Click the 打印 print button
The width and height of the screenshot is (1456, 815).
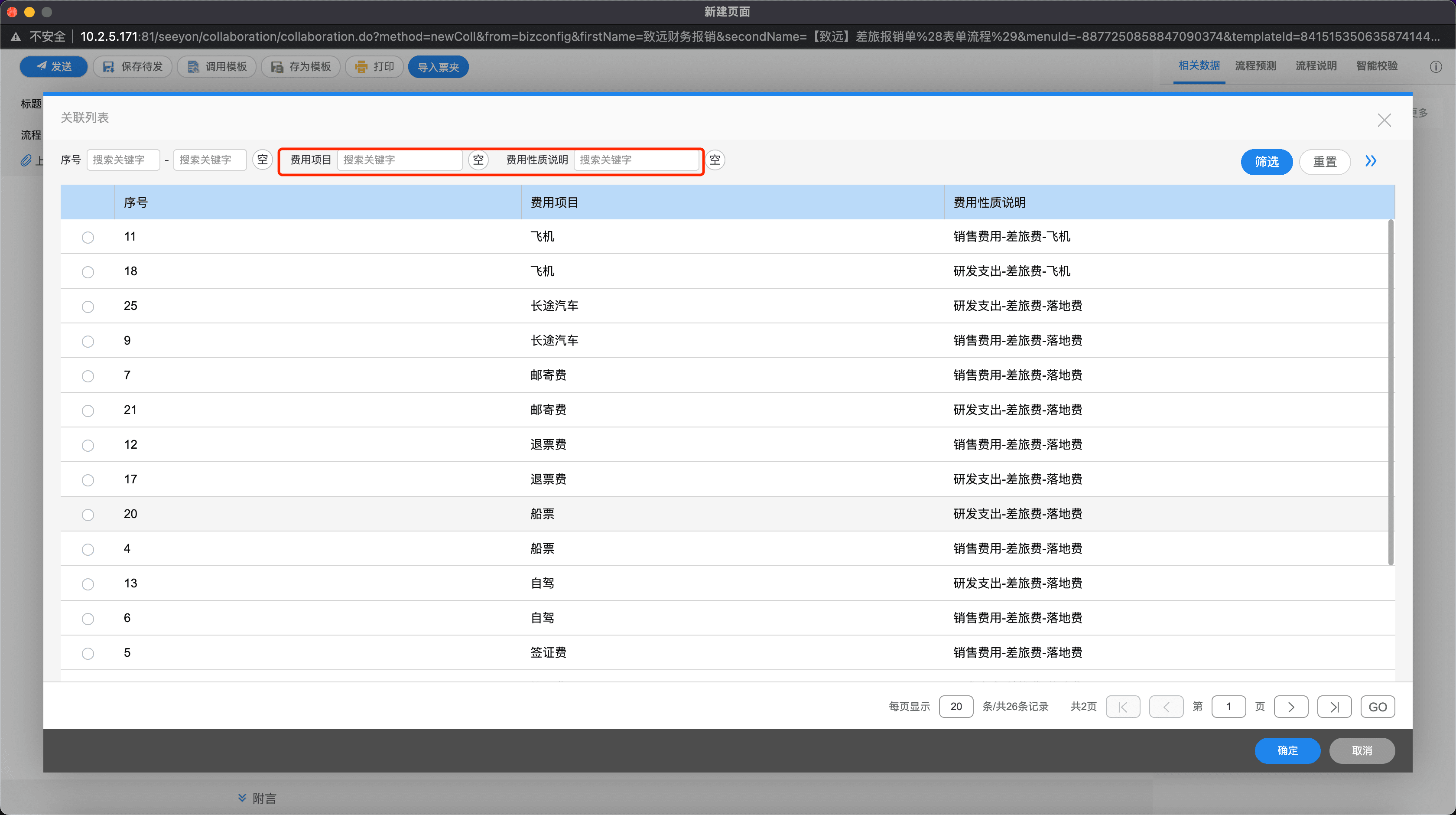point(374,67)
